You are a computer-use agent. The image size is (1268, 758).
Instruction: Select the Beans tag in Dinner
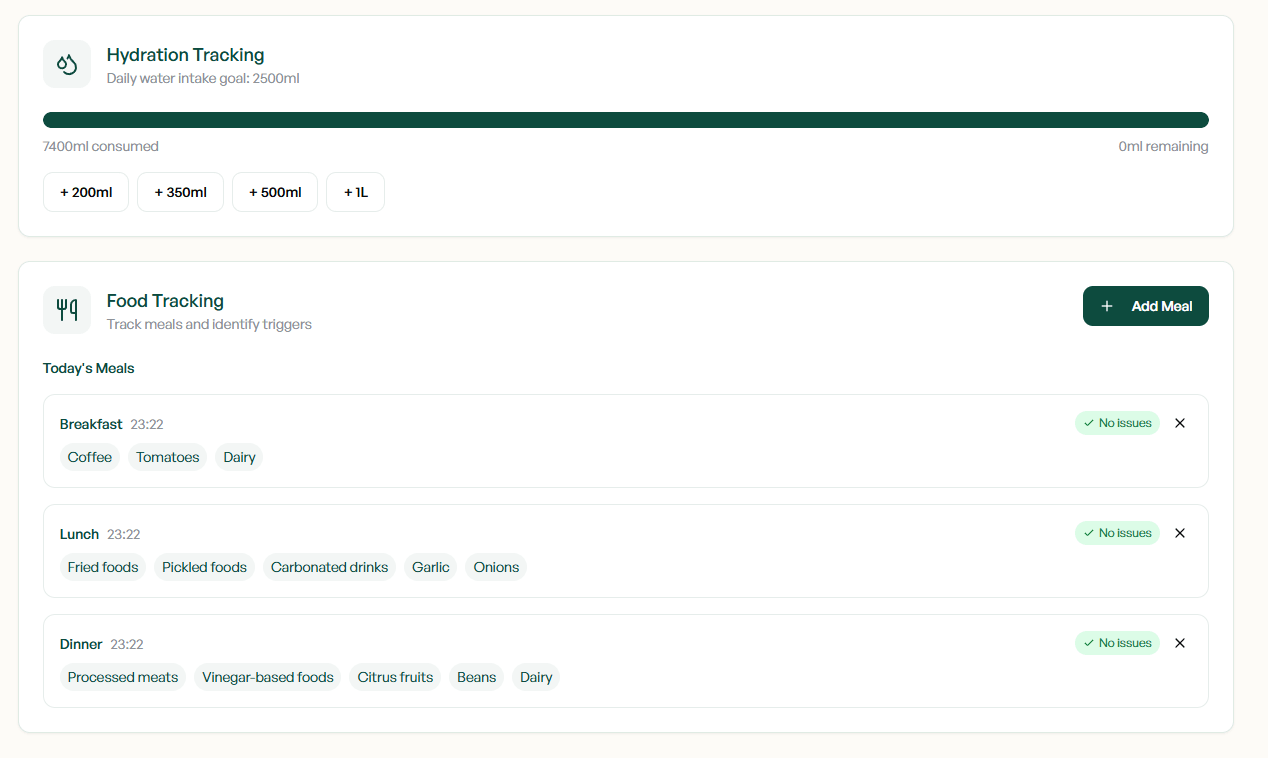[477, 677]
